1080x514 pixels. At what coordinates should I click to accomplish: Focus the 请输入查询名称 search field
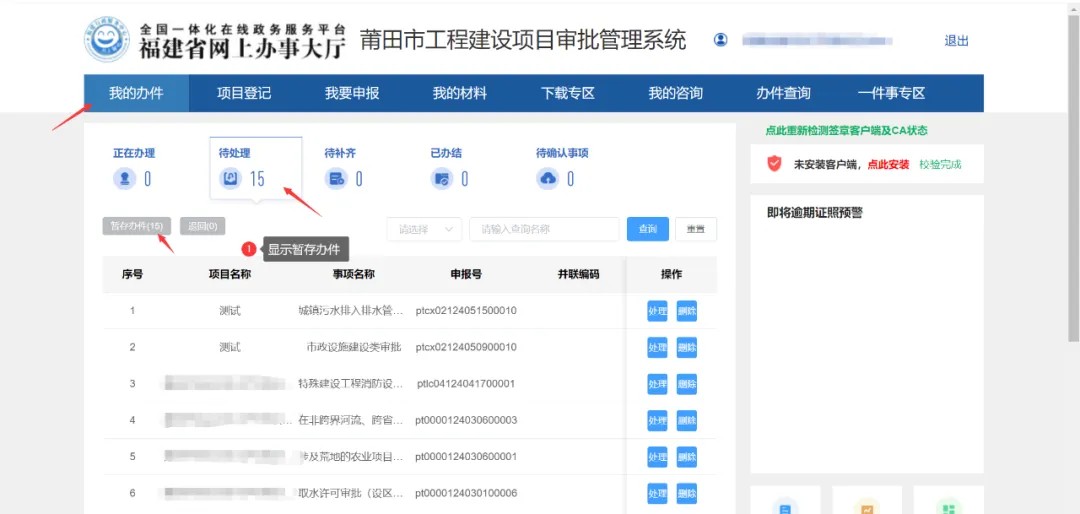544,229
